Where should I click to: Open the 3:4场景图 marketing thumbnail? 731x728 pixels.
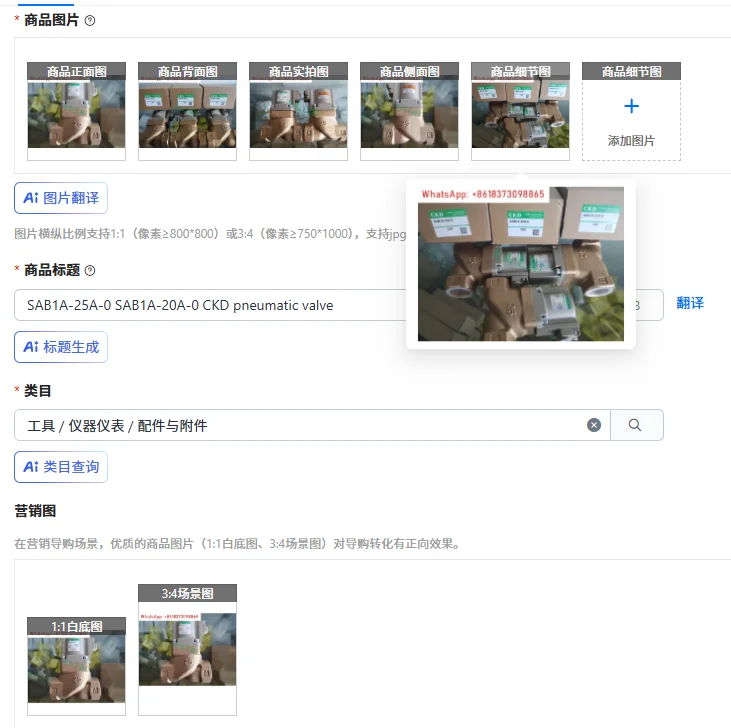tap(187, 650)
